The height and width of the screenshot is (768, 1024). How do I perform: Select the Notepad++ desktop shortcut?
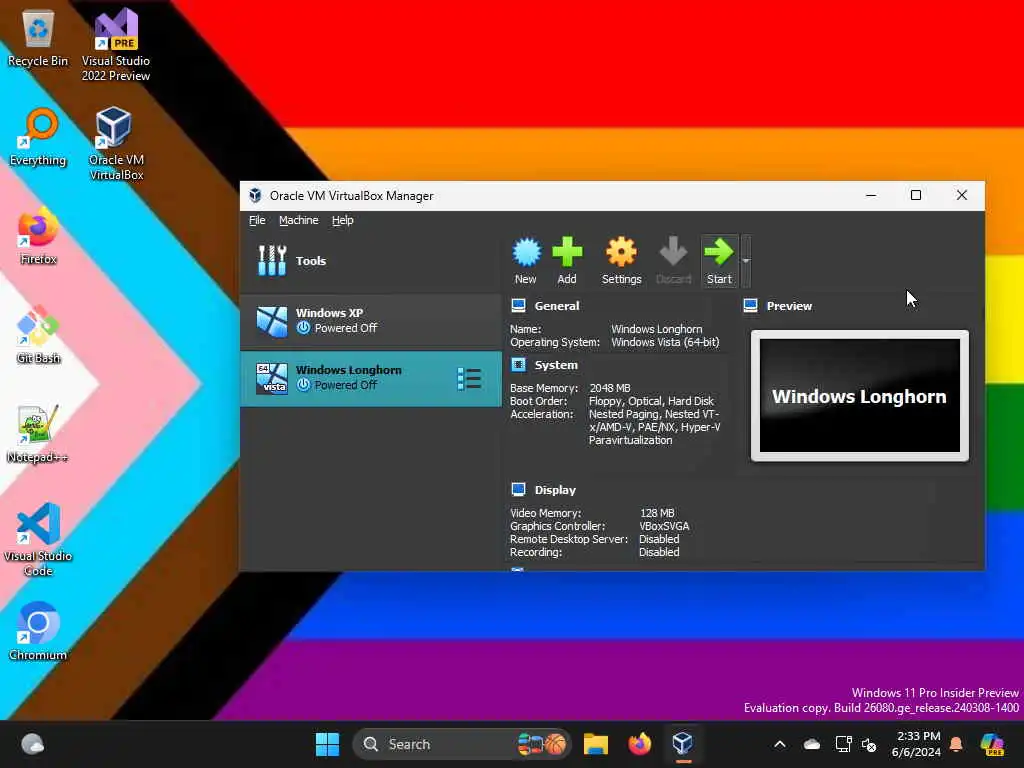coord(38,434)
